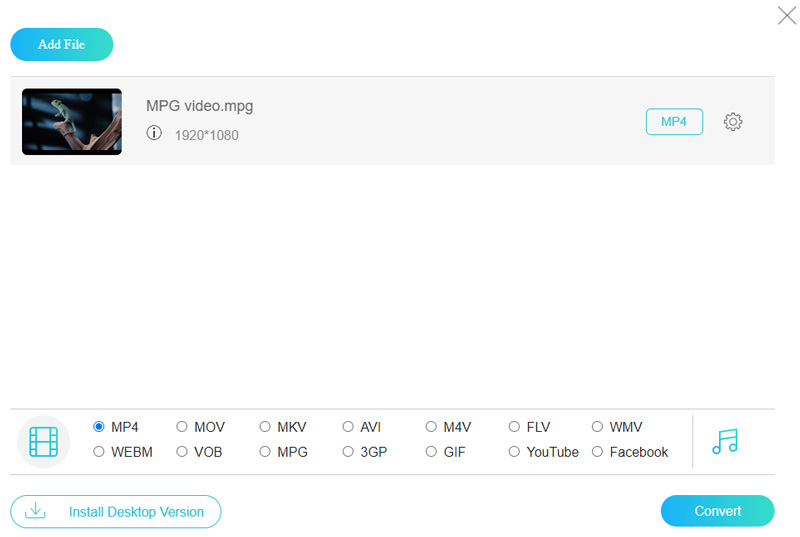The image size is (800, 537).
Task: Click the download icon in Install Desktop Version
Action: click(36, 511)
